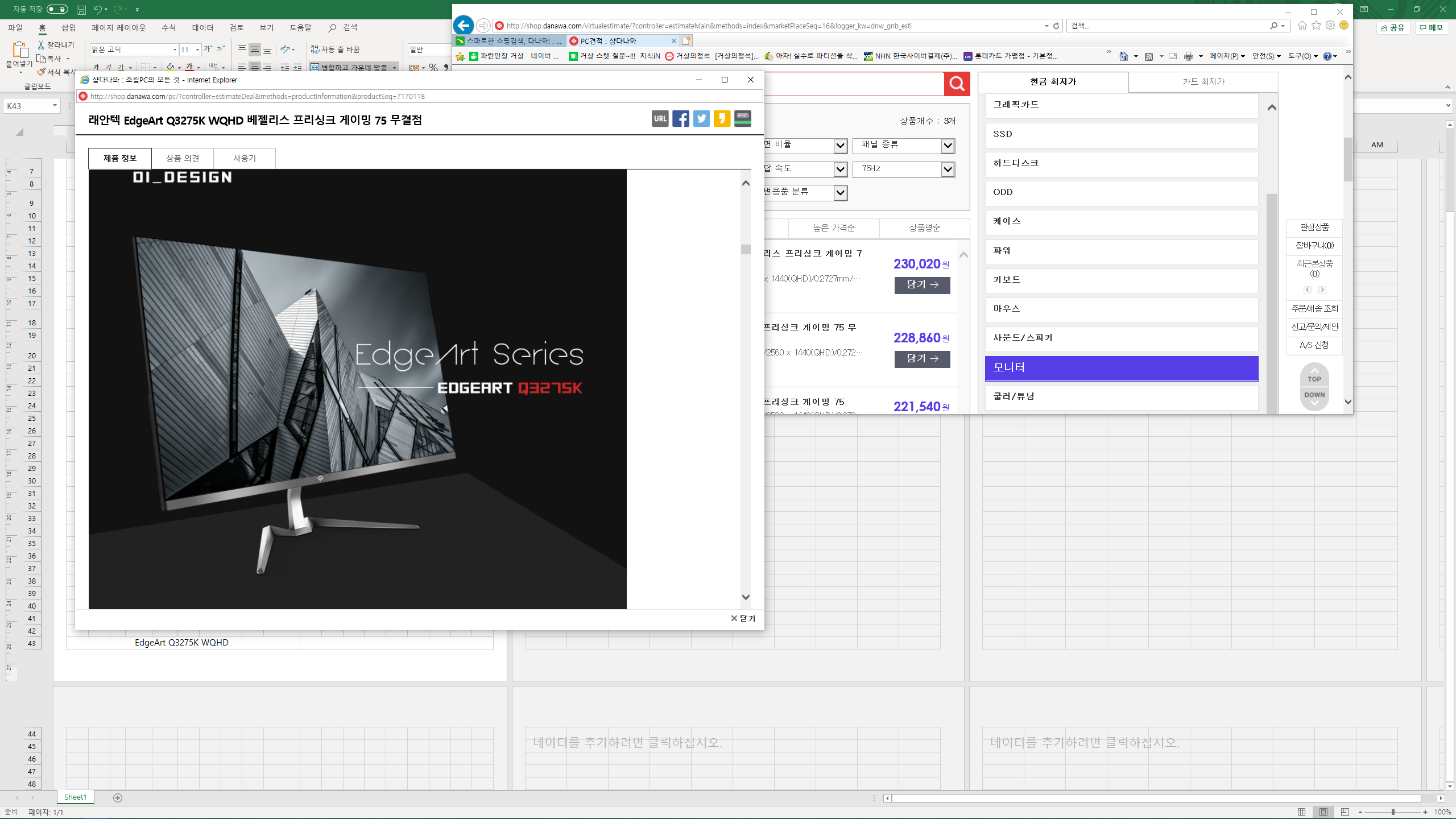Image resolution: width=1456 pixels, height=819 pixels.
Task: Click the fill color bucket icon
Action: [170, 67]
